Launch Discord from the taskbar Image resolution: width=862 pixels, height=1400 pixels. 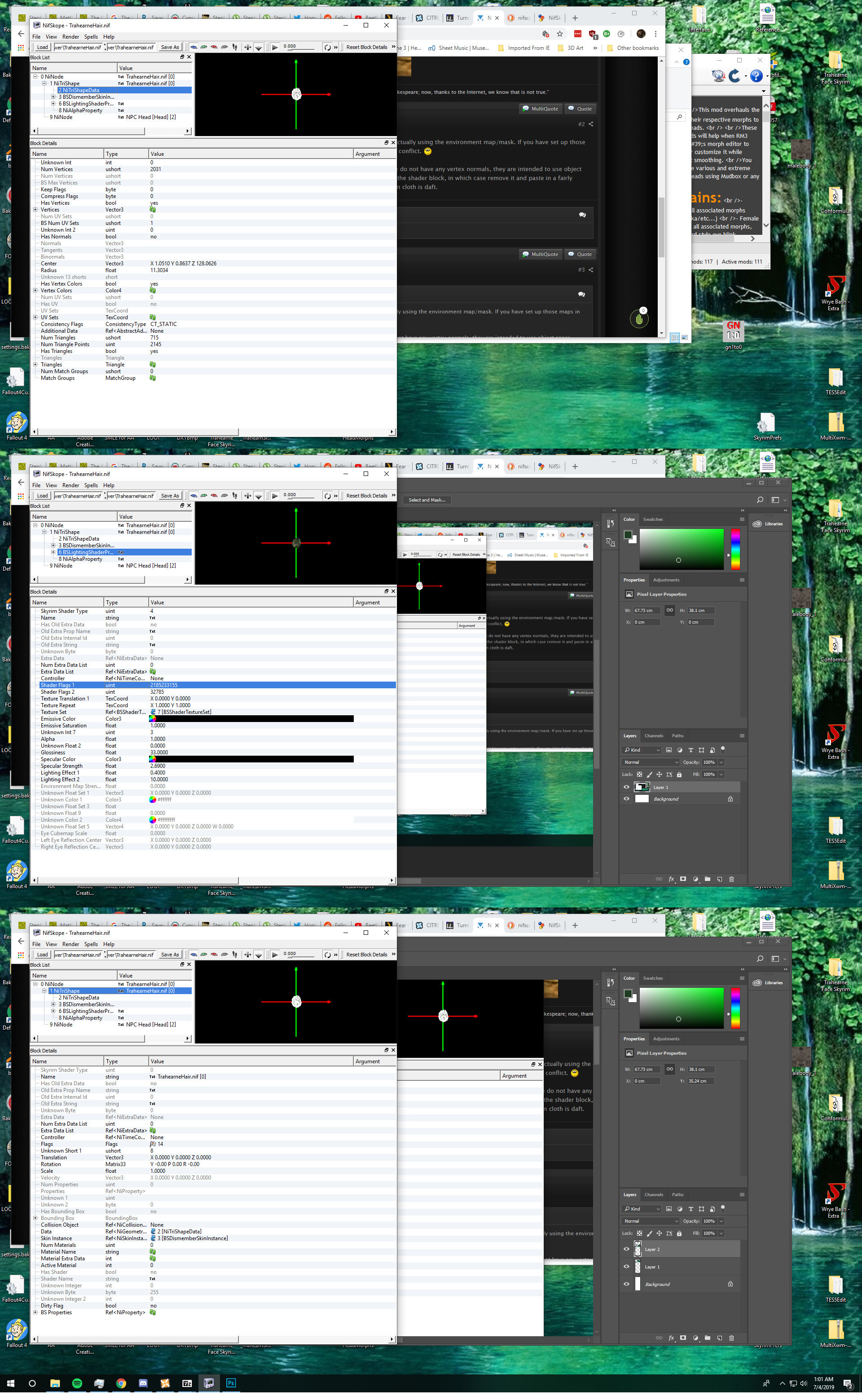pos(143,1383)
